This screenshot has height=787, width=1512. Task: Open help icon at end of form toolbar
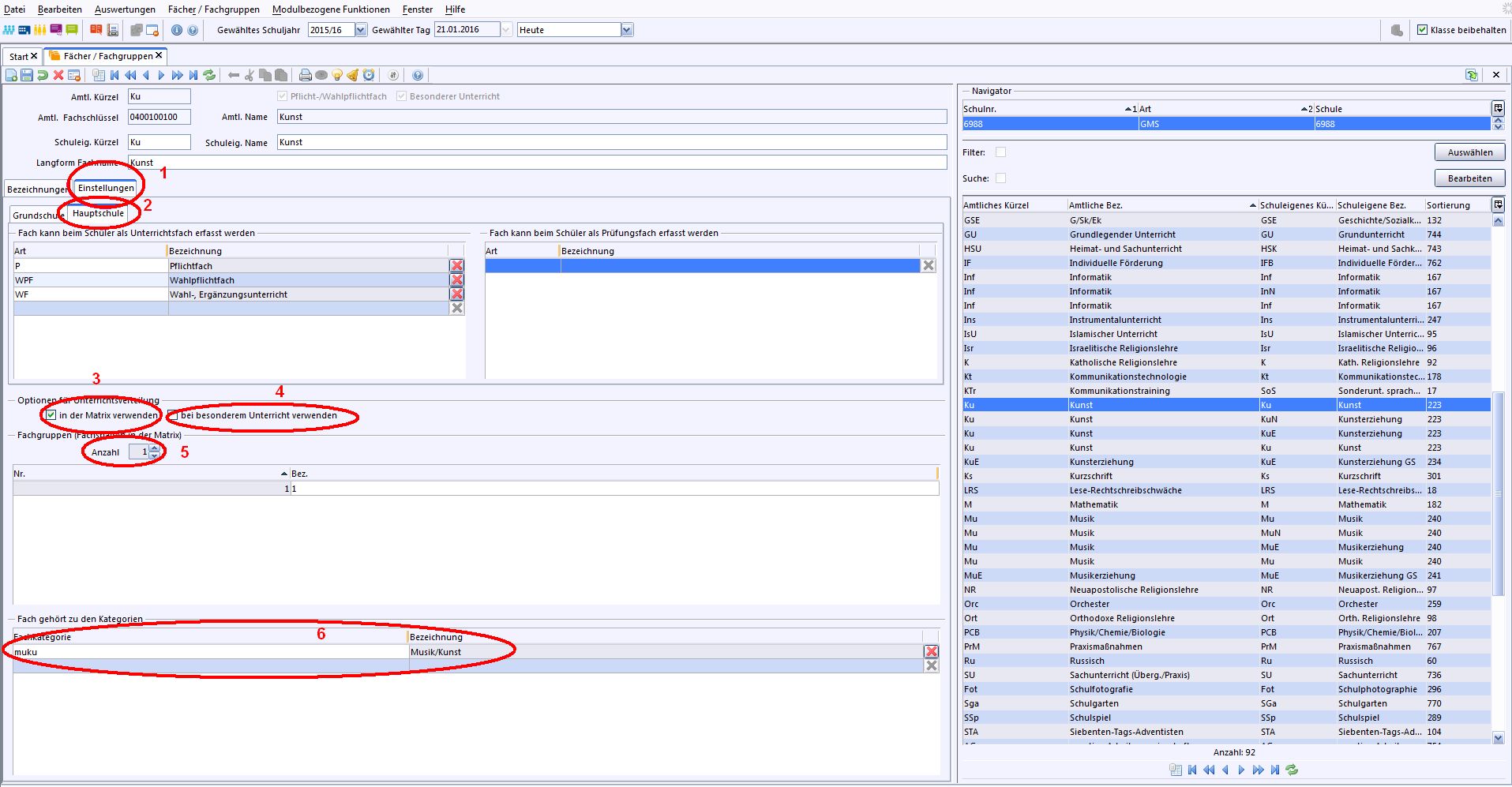point(418,75)
